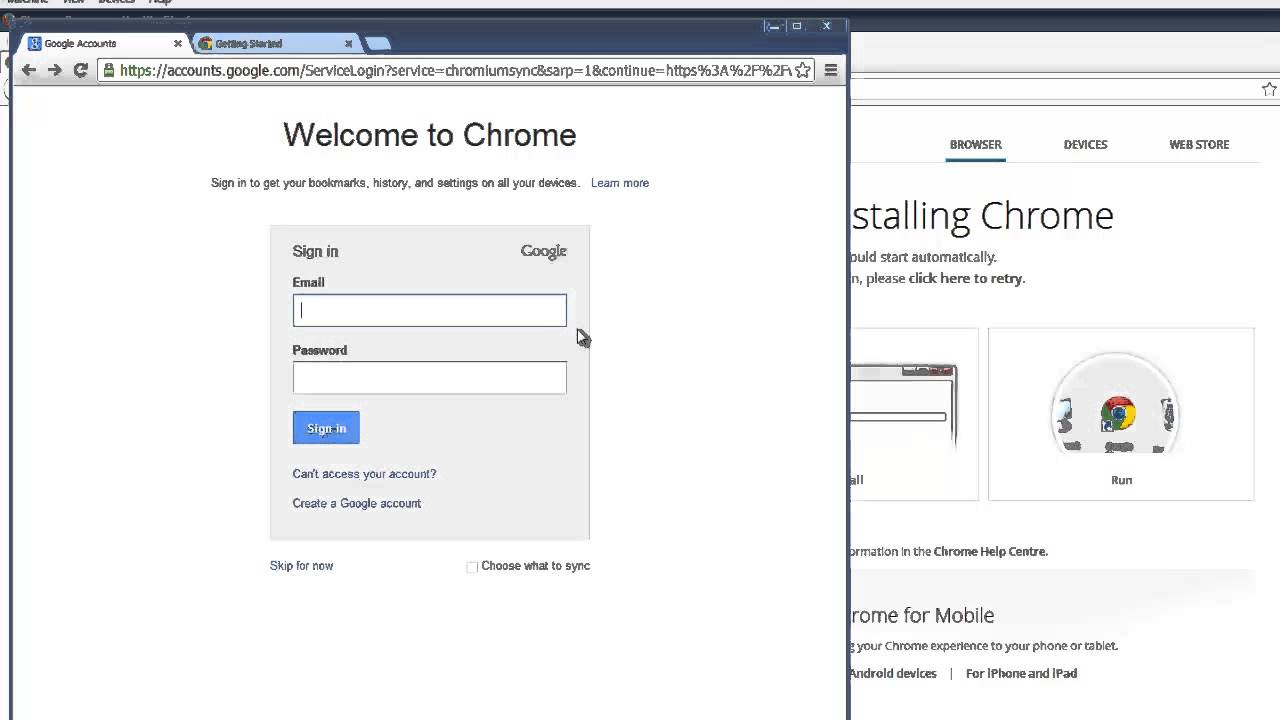The image size is (1280, 720).
Task: Click the green padlock security icon
Action: [109, 71]
